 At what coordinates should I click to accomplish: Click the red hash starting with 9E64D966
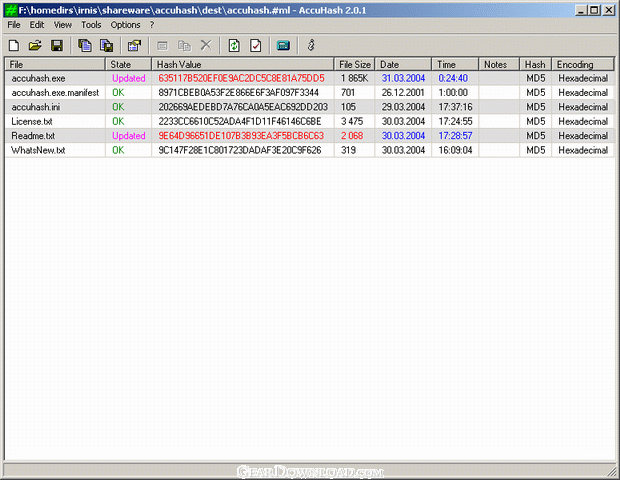241,136
